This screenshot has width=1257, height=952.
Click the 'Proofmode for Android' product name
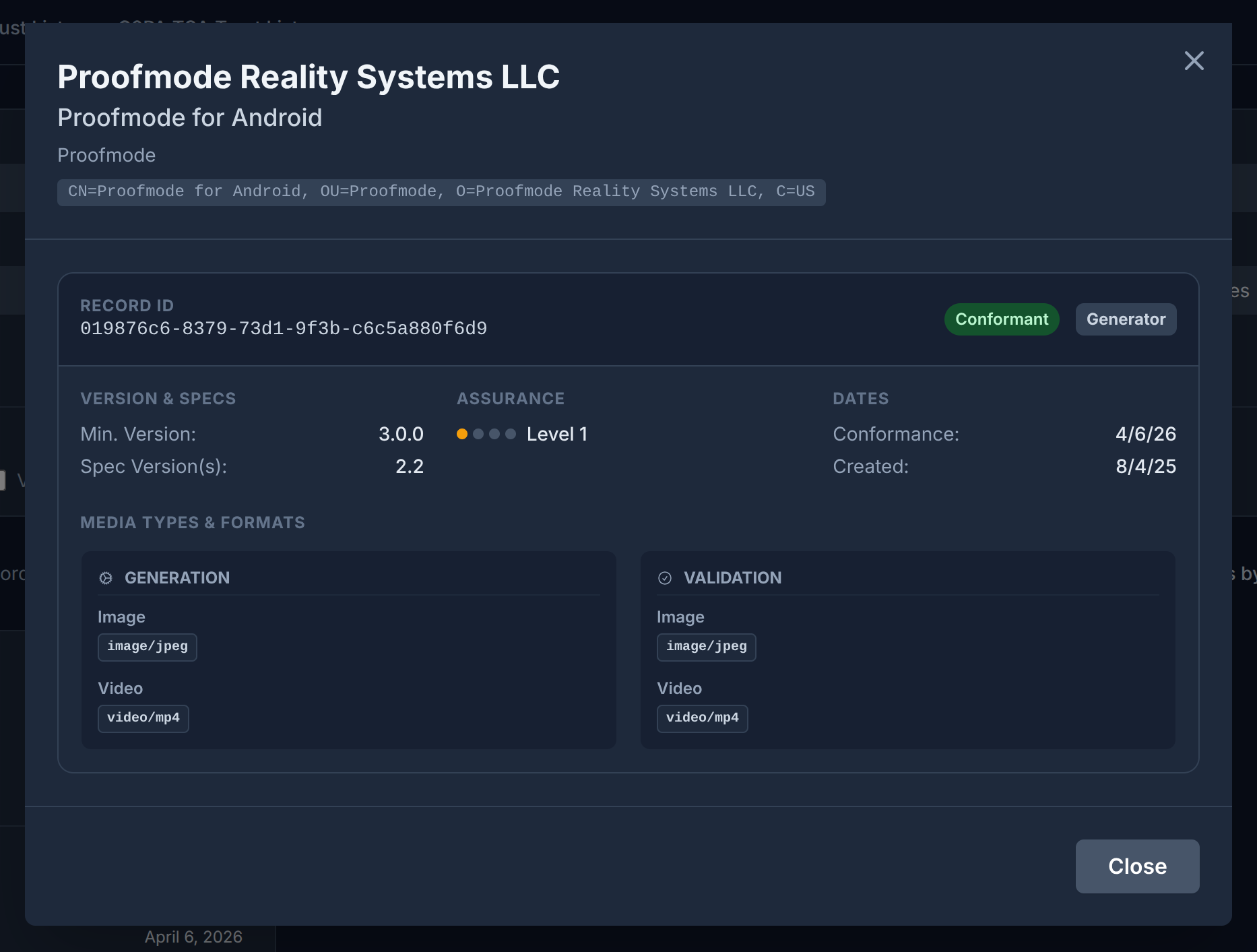(190, 118)
